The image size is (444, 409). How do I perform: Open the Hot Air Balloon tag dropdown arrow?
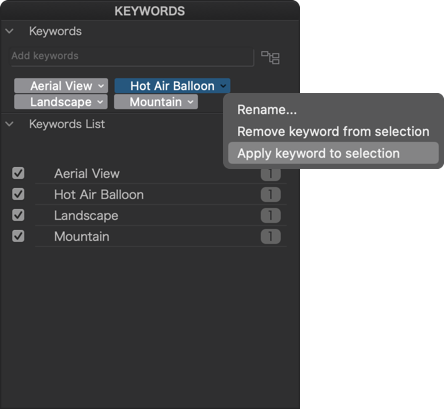223,86
